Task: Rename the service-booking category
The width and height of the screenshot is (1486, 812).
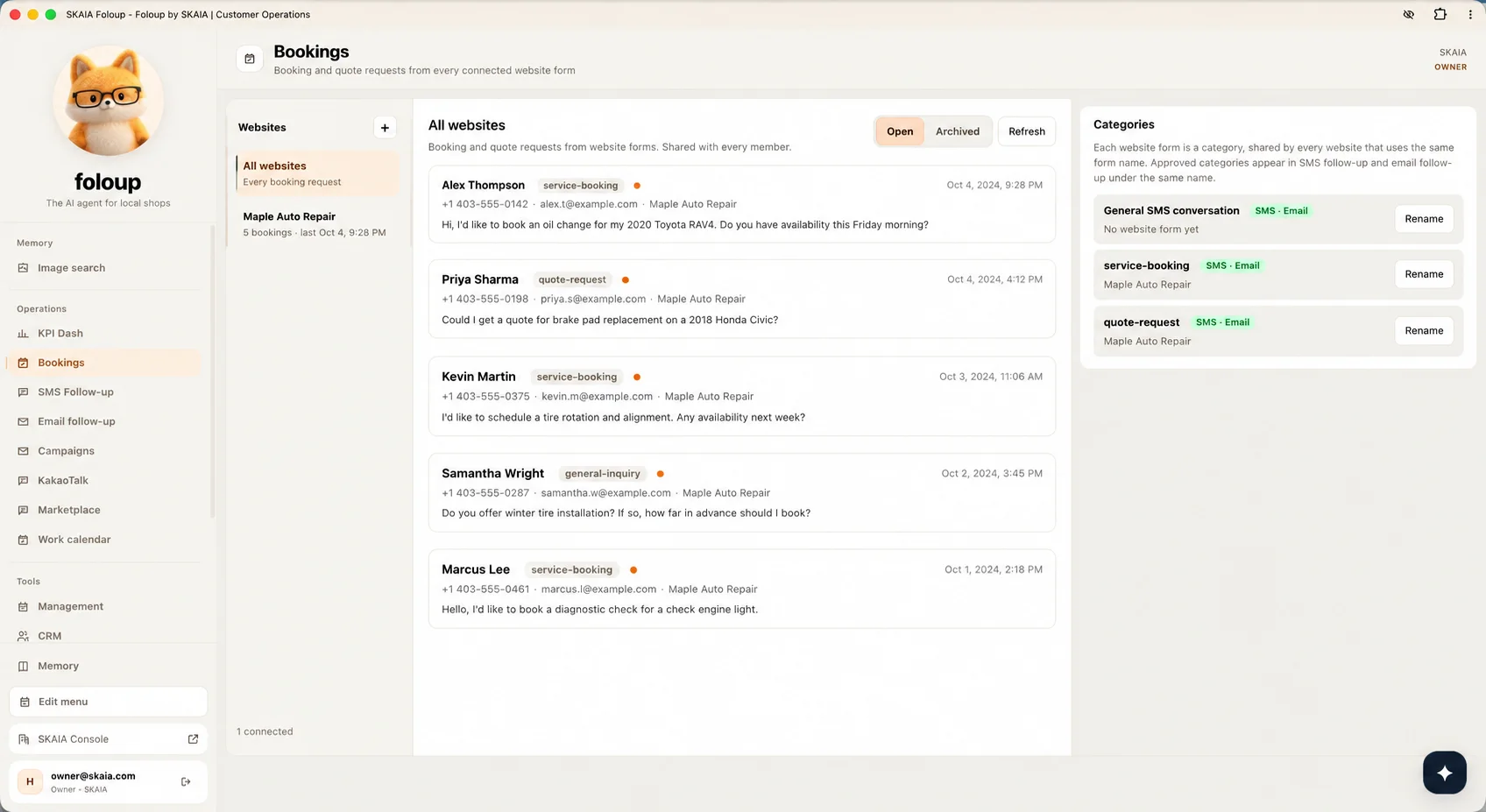Action: tap(1424, 274)
